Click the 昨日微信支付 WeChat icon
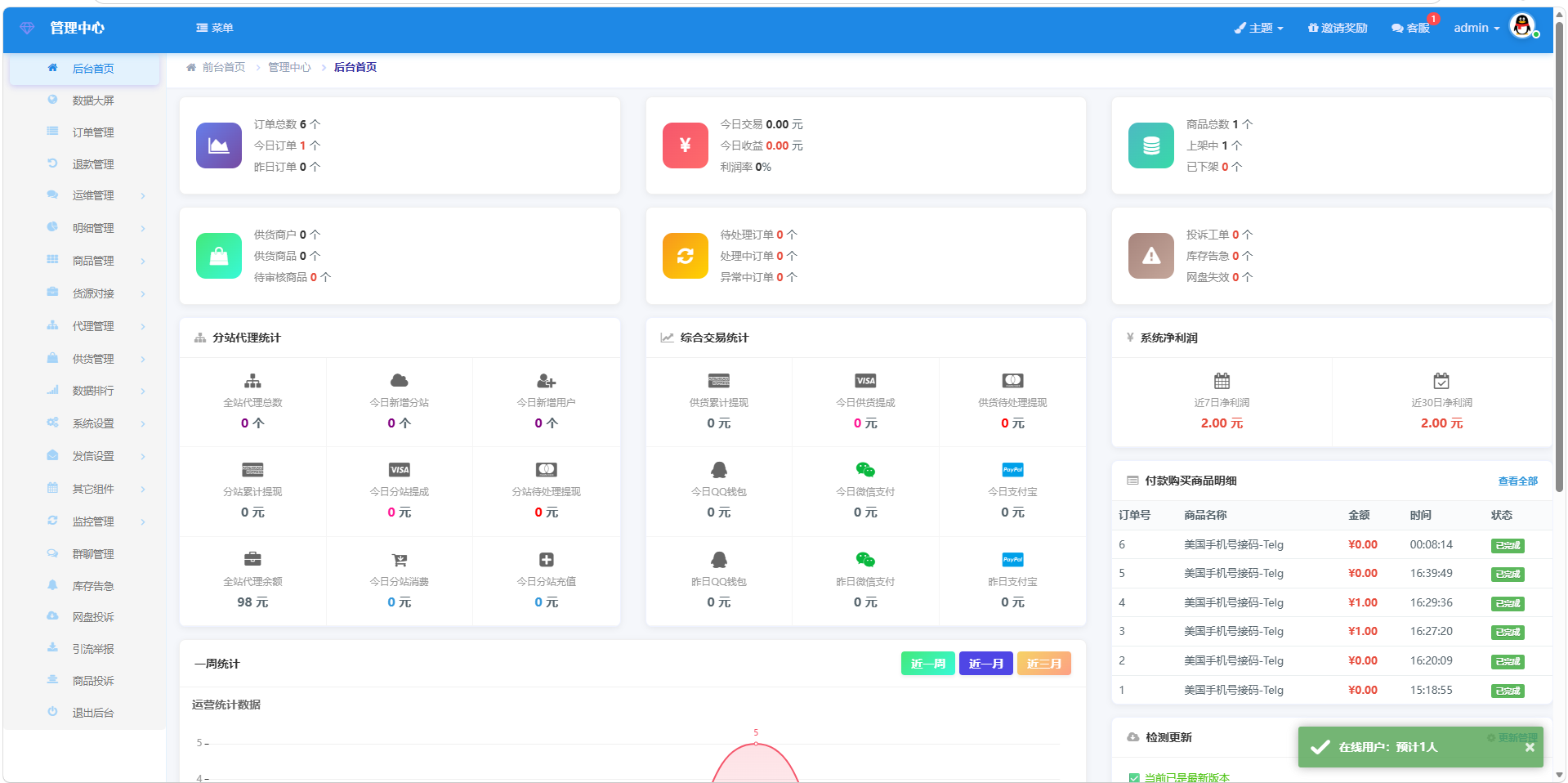Viewport: 1568px width, 783px height. point(865,560)
